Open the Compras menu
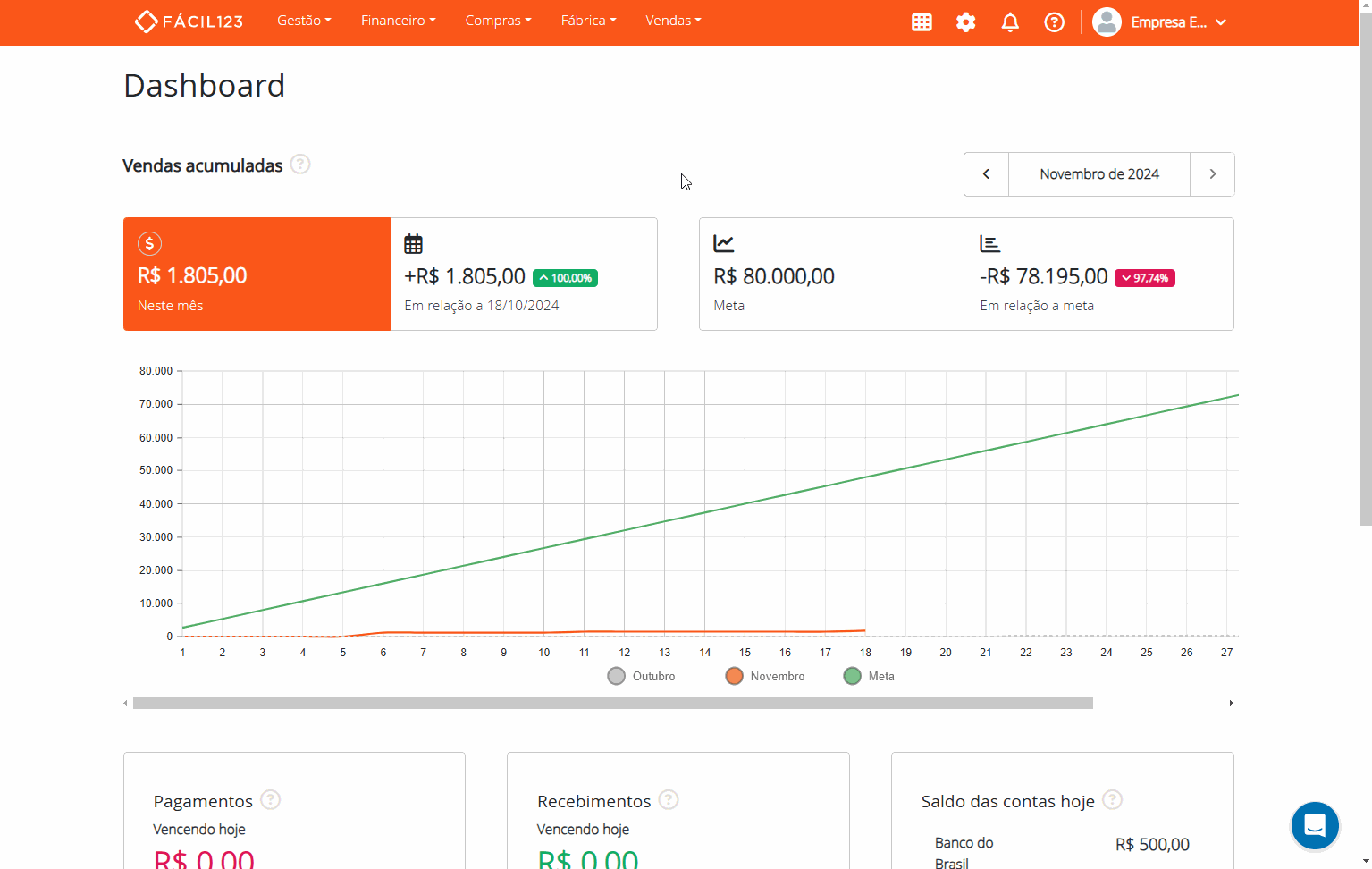The height and width of the screenshot is (869, 1372). click(x=498, y=21)
